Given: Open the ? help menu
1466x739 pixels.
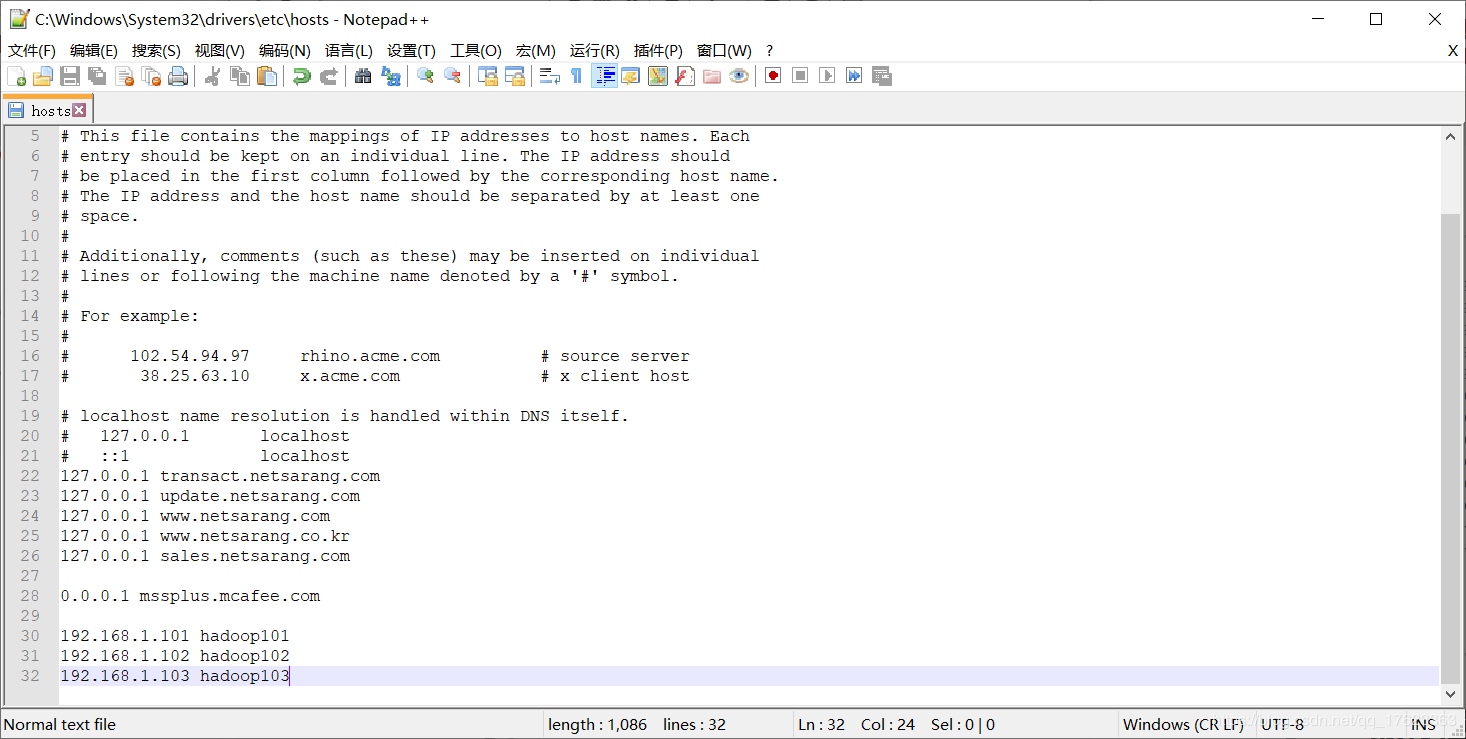Looking at the screenshot, I should point(769,51).
